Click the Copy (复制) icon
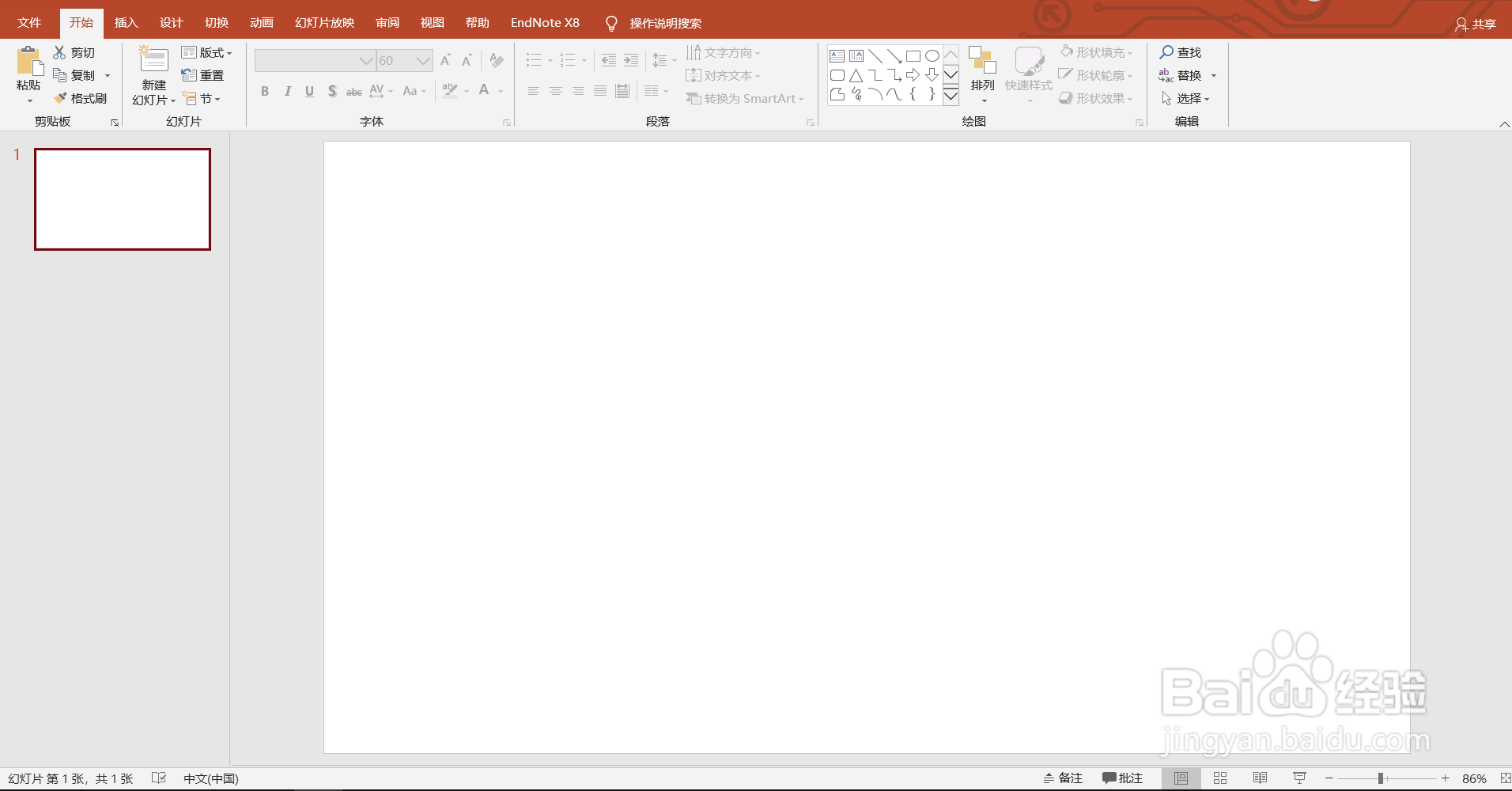The width and height of the screenshot is (1512, 791). 59,75
